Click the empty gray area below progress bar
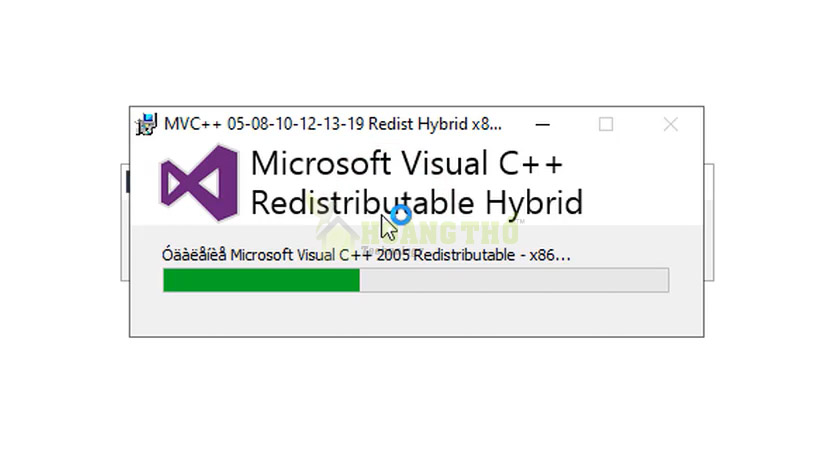Screen dimensions: 820x450 416,314
